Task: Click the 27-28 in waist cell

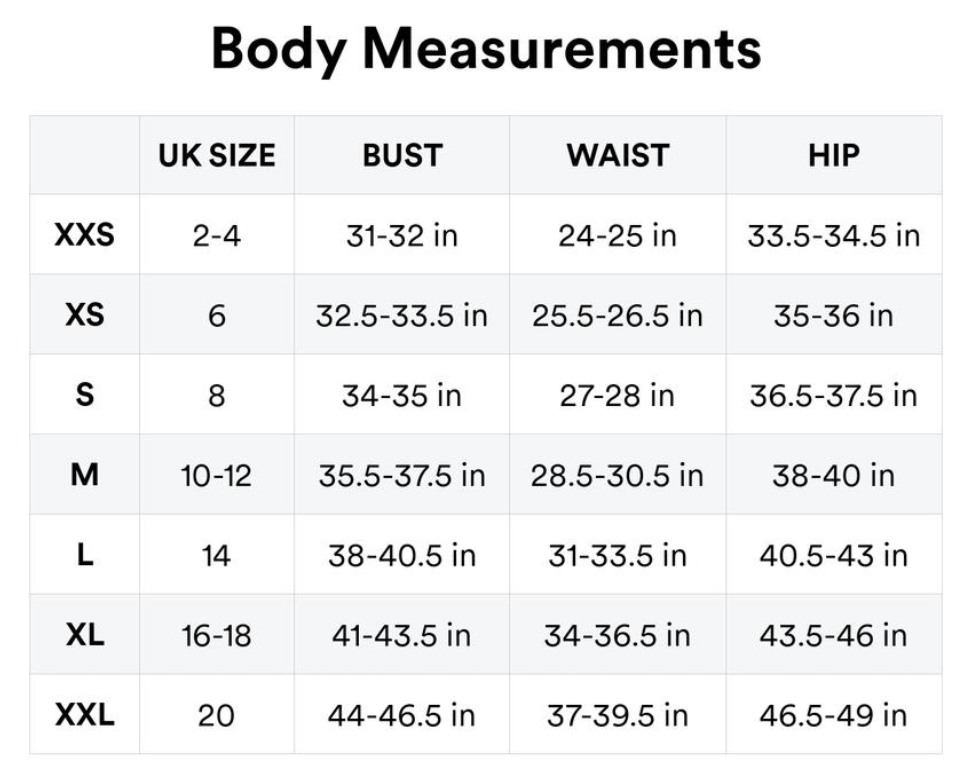Action: click(618, 395)
